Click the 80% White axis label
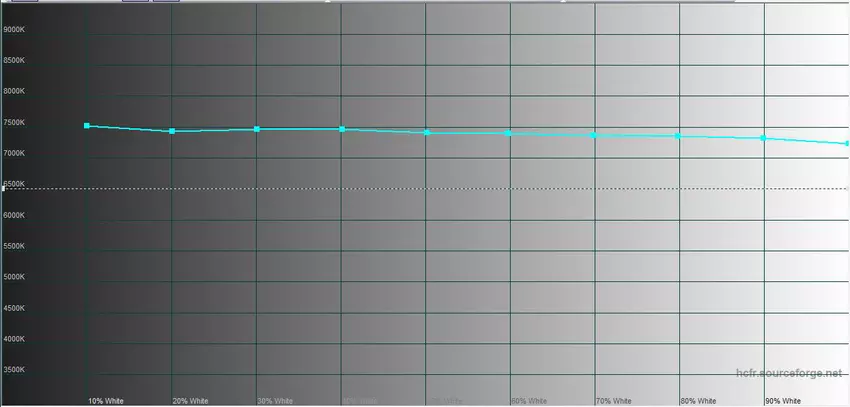850x407 pixels. [698, 400]
